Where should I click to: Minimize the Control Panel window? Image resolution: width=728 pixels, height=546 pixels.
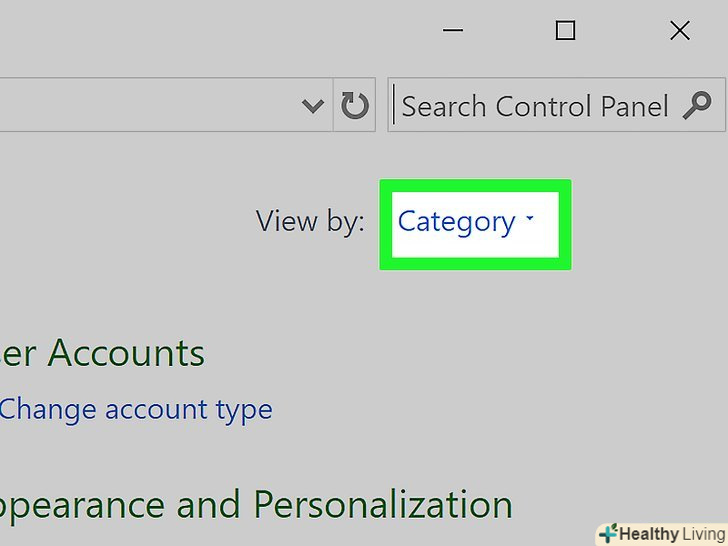tap(452, 31)
